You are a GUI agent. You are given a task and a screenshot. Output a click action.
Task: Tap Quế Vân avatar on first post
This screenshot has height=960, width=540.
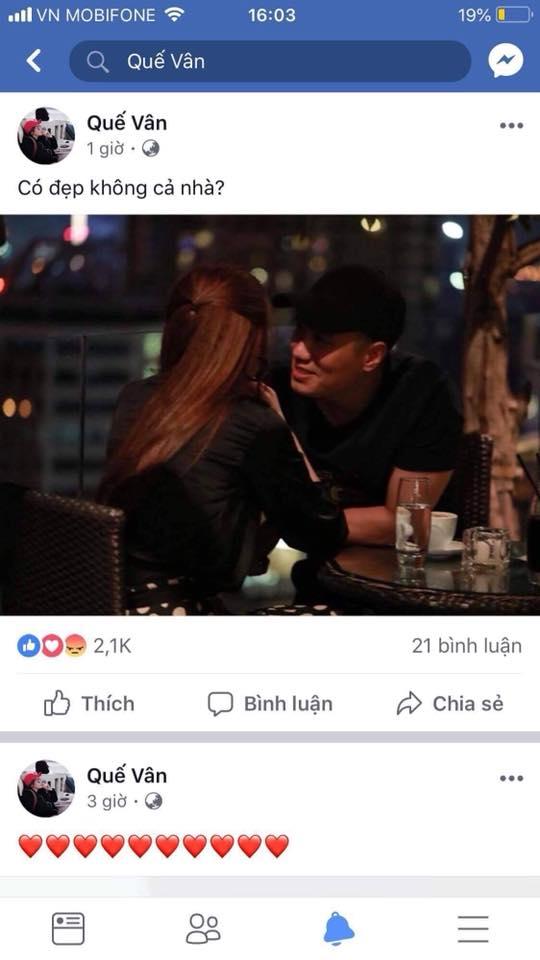click(x=46, y=135)
